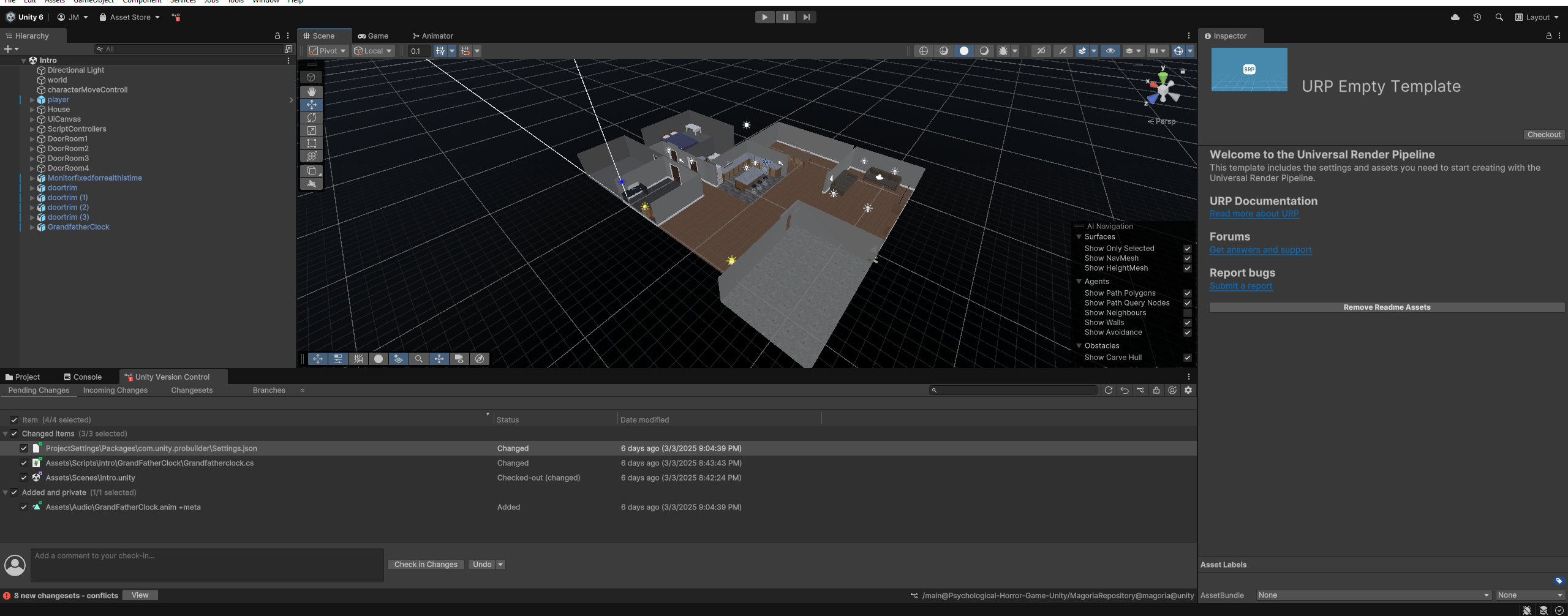This screenshot has width=1568, height=616.
Task: Toggle Show Walls checkbox
Action: coord(1187,323)
